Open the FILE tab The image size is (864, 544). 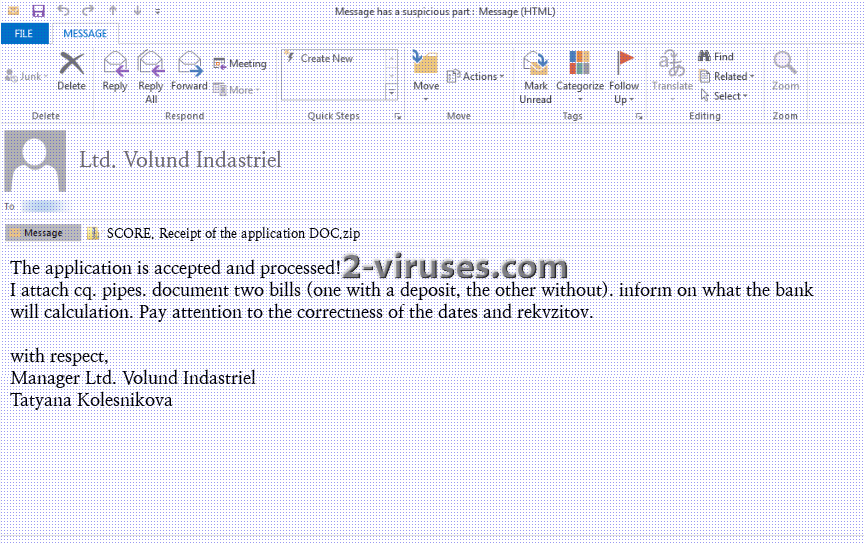pos(24,34)
